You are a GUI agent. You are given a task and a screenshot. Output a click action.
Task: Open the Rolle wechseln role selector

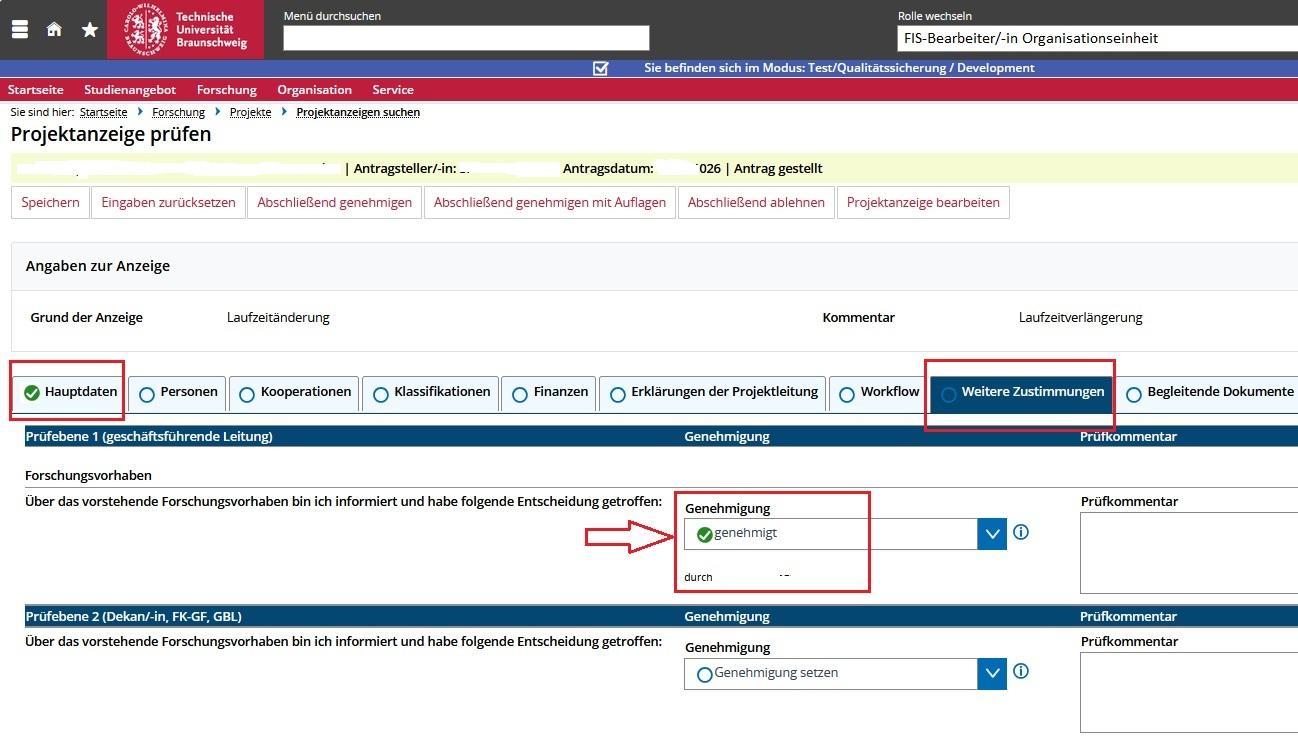[x=1097, y=38]
